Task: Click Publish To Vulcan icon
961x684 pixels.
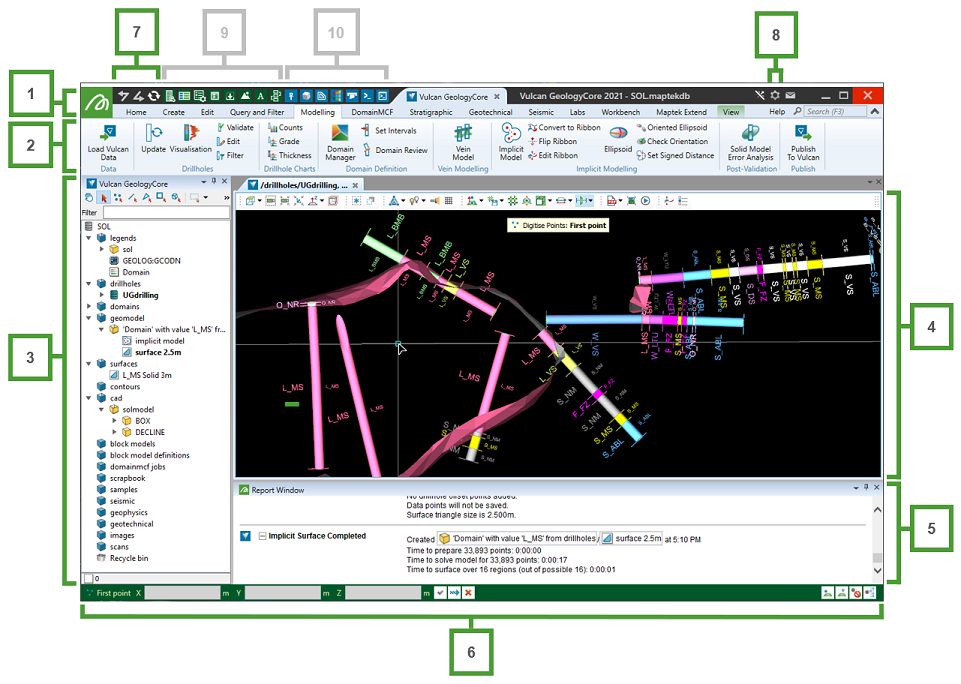Action: pos(803,133)
